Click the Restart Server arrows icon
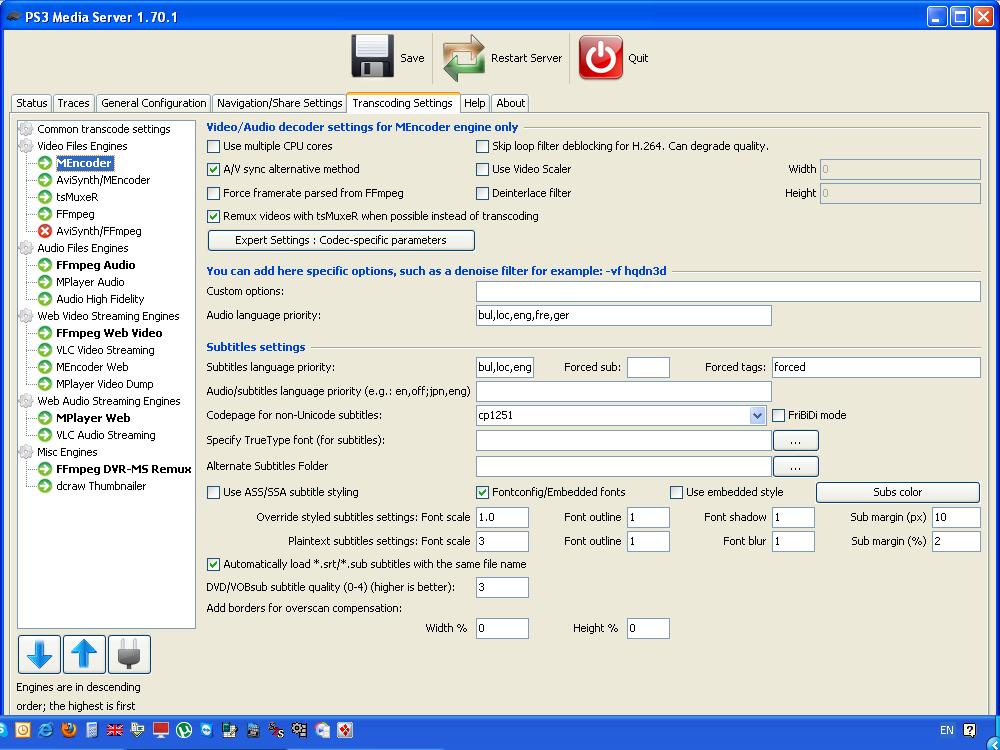 464,58
